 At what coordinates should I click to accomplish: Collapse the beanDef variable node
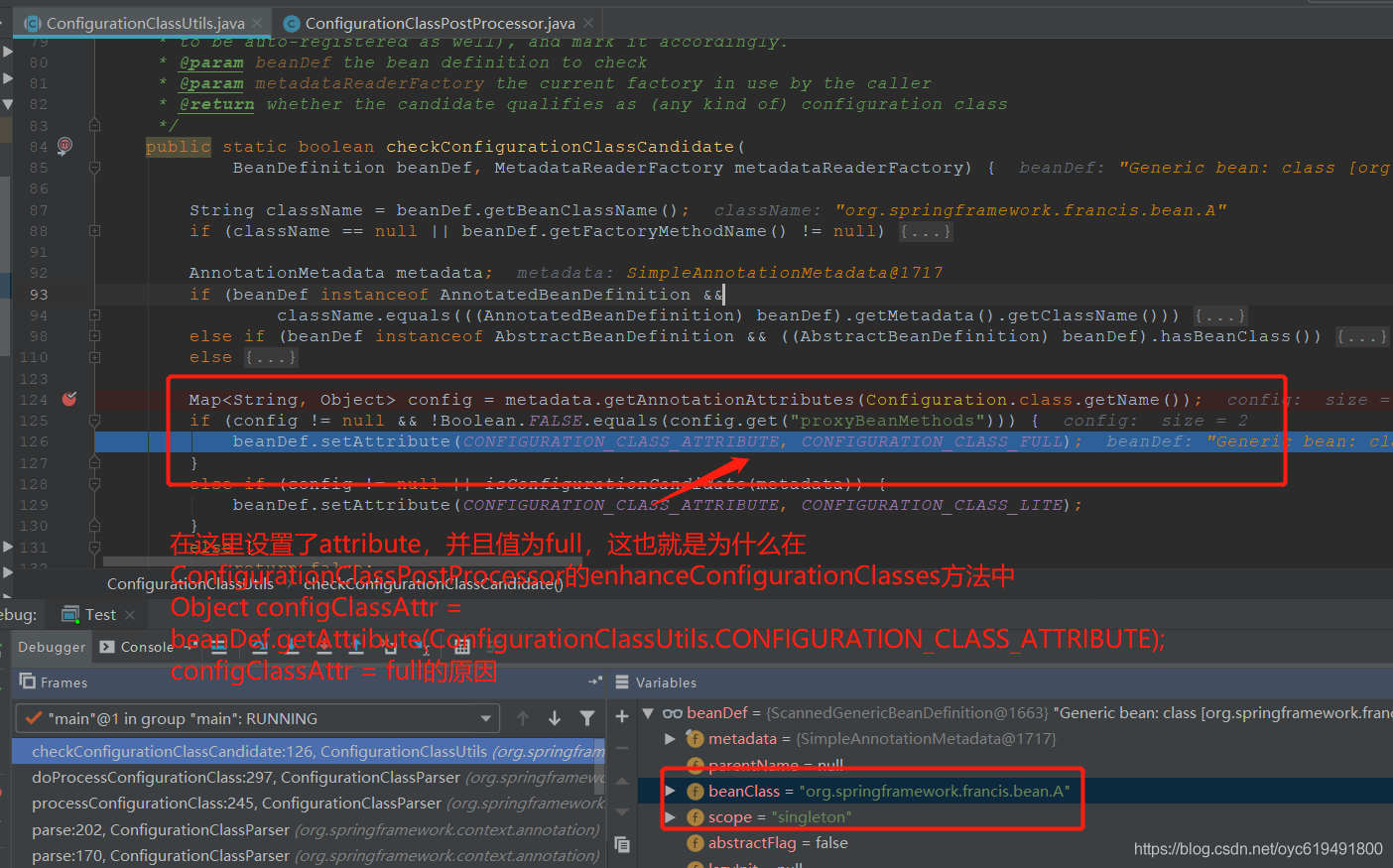click(648, 712)
